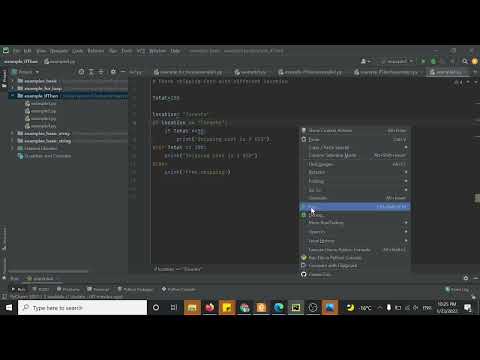
Task: Open the user account icon in the toolbar
Action: pyautogui.click(x=365, y=61)
